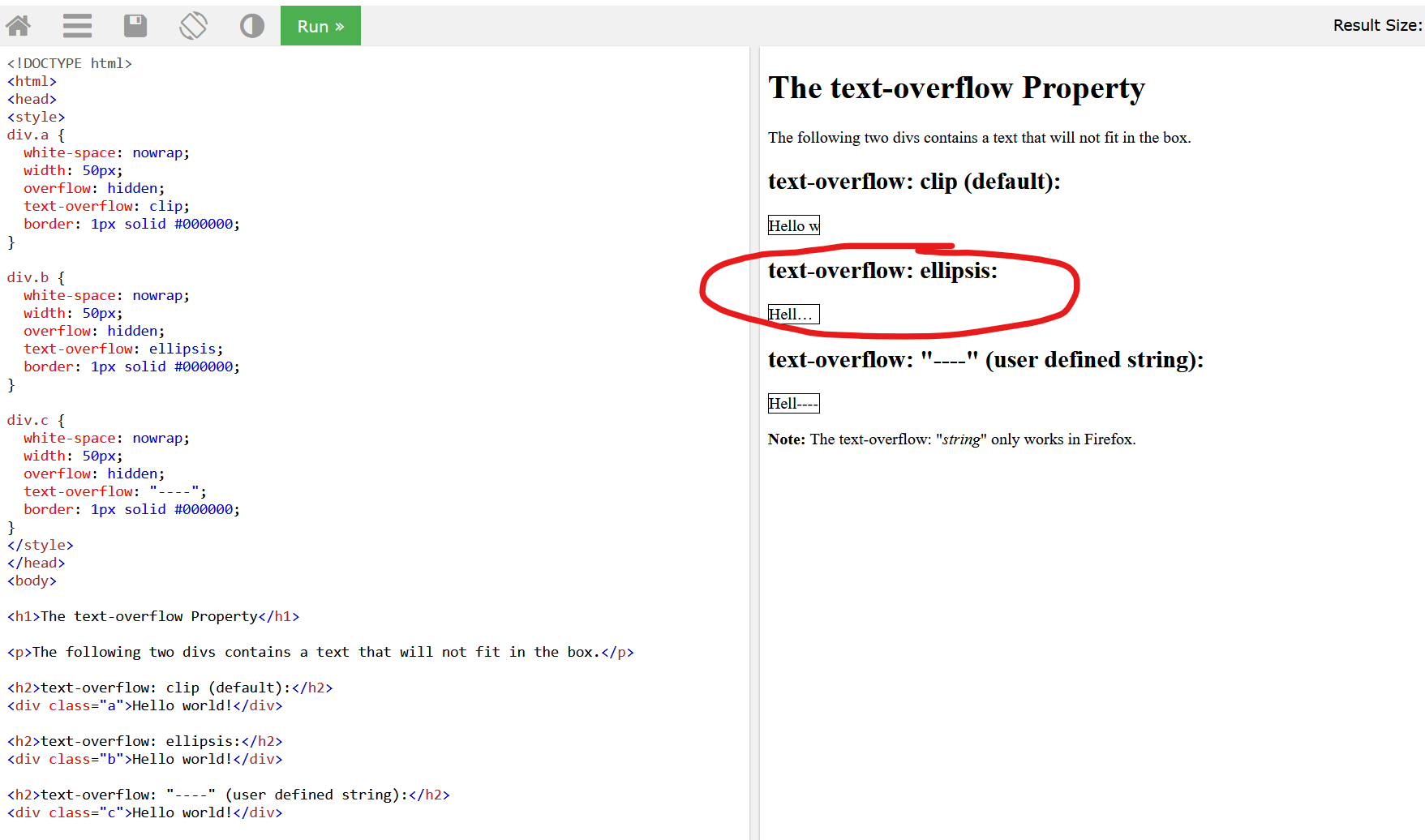
Task: Click the 'Hell----' user defined string box
Action: tap(793, 404)
